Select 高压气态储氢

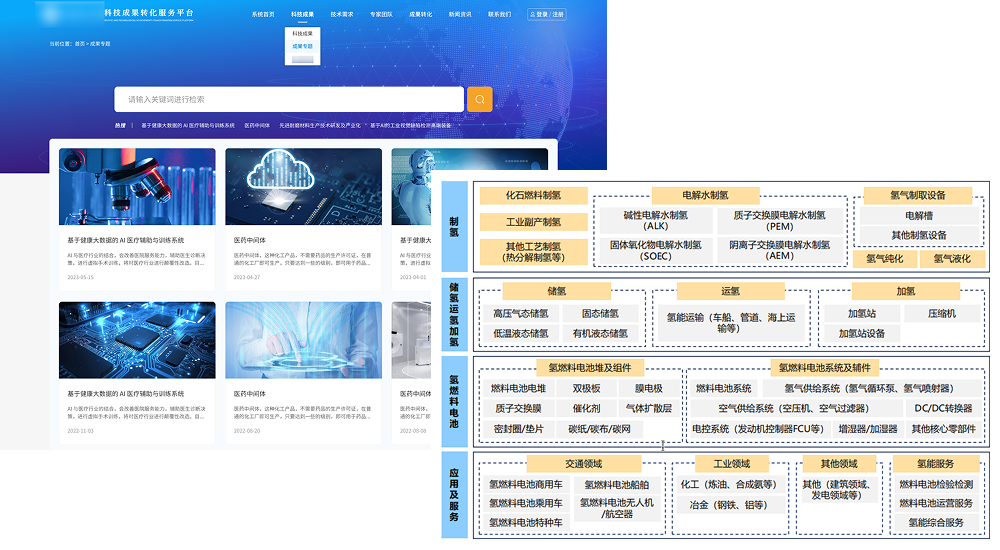pyautogui.click(x=520, y=313)
